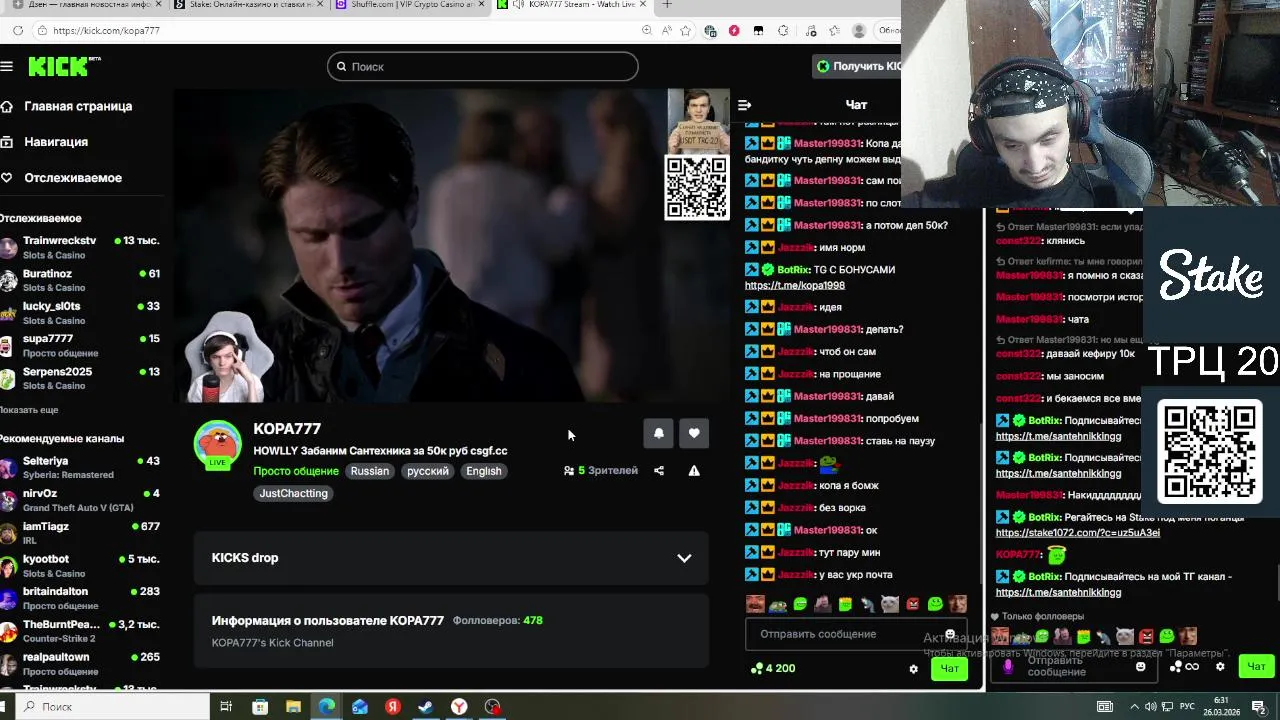1280x720 pixels.
Task: Share the stream via the share icon
Action: [658, 471]
